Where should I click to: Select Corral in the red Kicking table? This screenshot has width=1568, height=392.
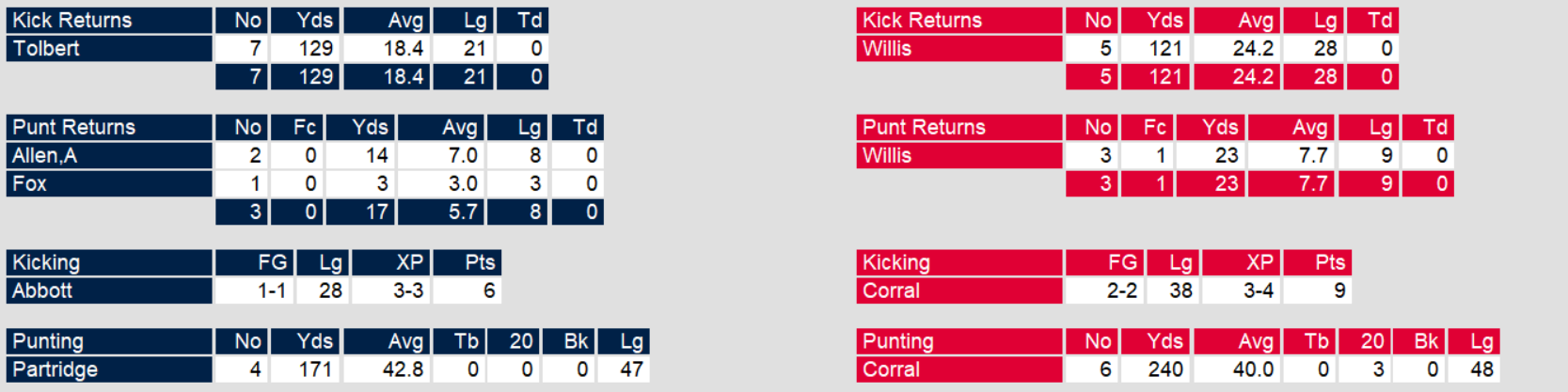(x=891, y=291)
